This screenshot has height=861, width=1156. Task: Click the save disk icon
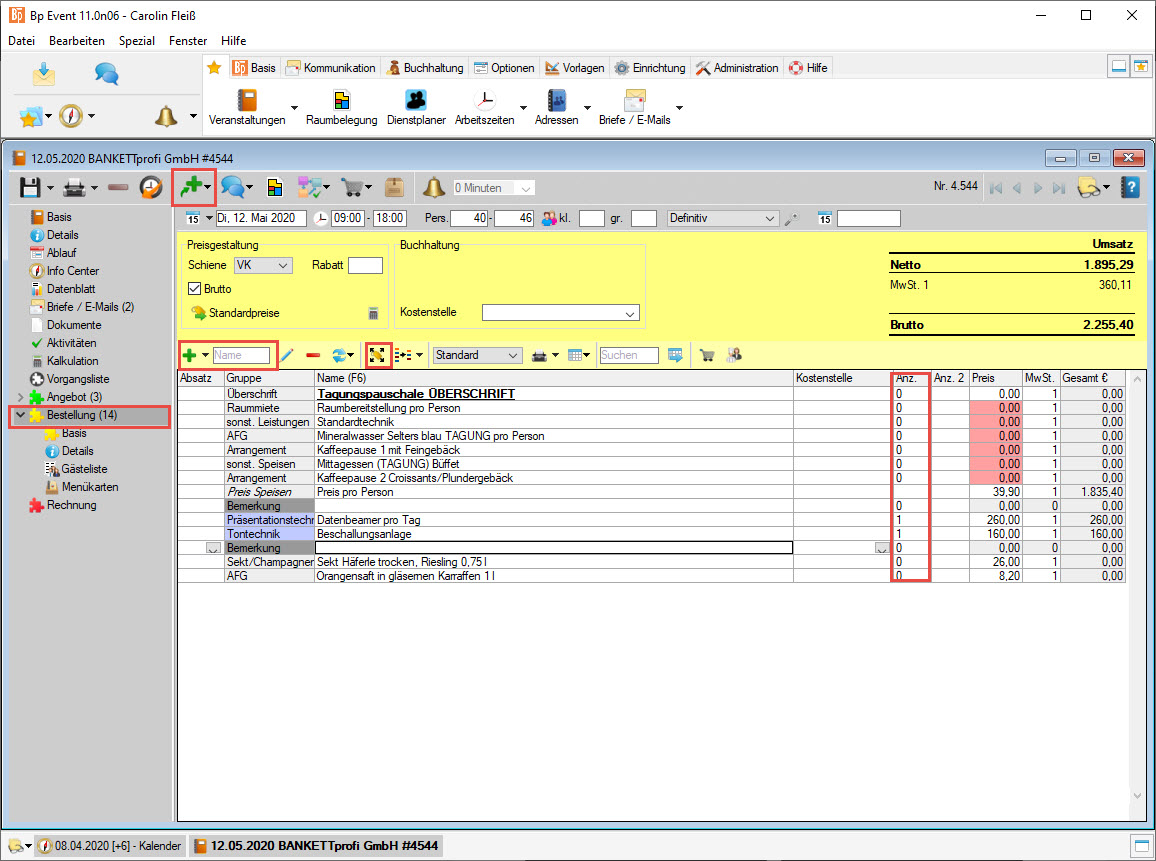30,187
